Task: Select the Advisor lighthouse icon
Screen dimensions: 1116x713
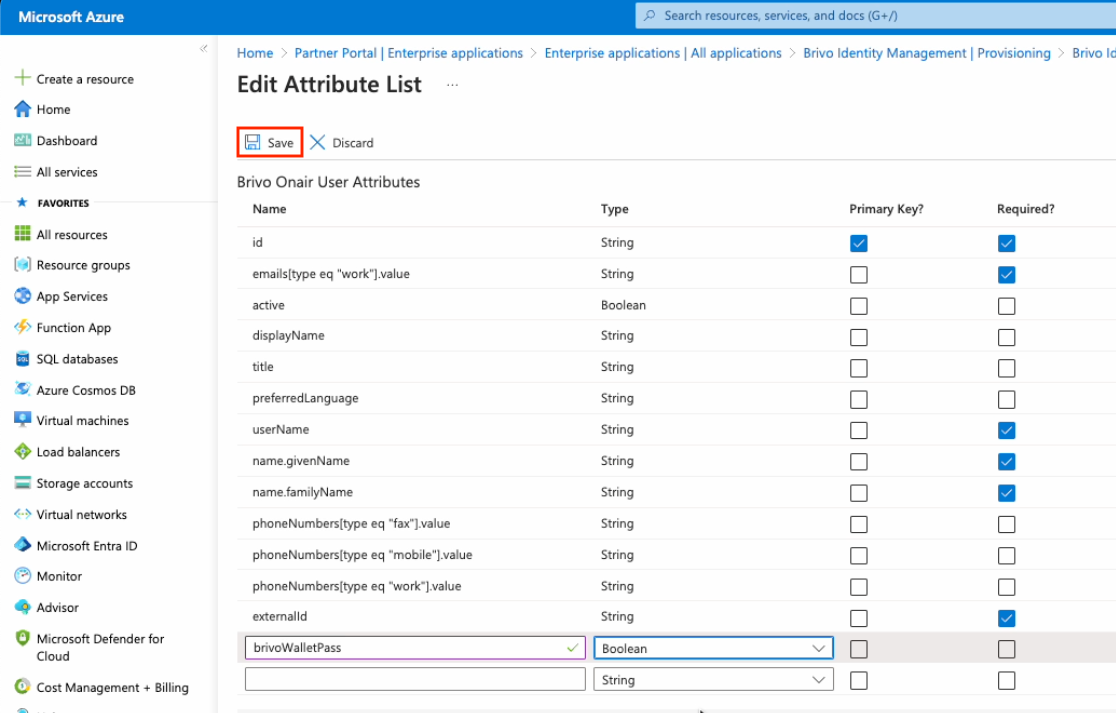Action: click(22, 607)
